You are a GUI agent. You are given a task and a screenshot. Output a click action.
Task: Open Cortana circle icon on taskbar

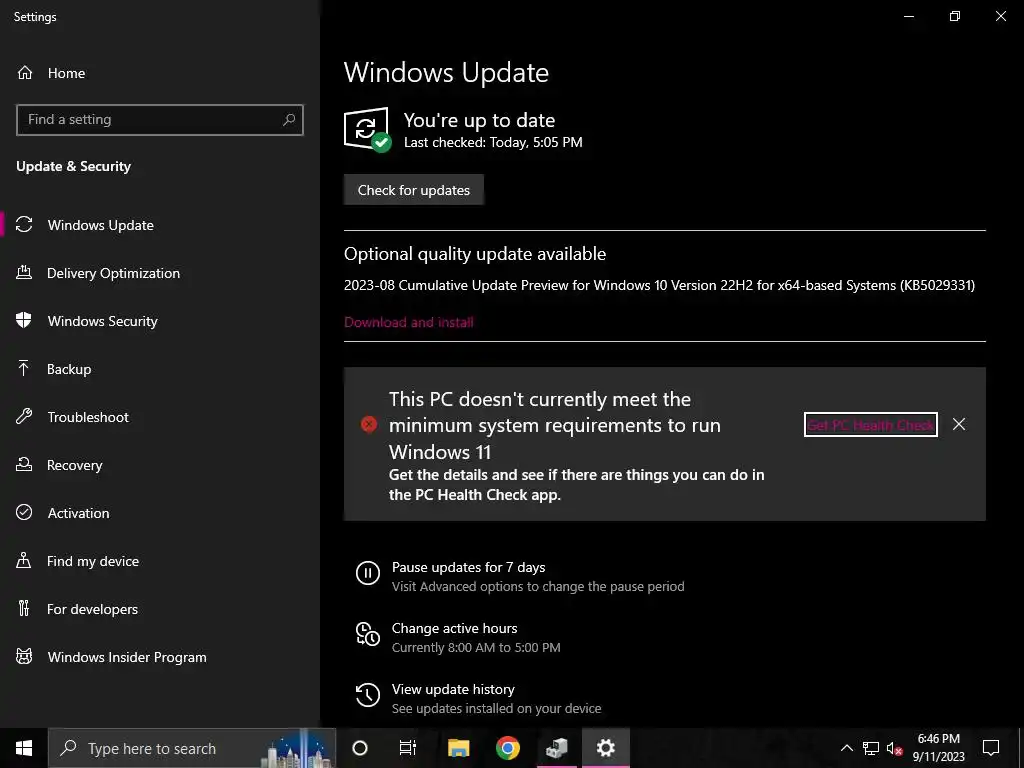click(x=360, y=748)
